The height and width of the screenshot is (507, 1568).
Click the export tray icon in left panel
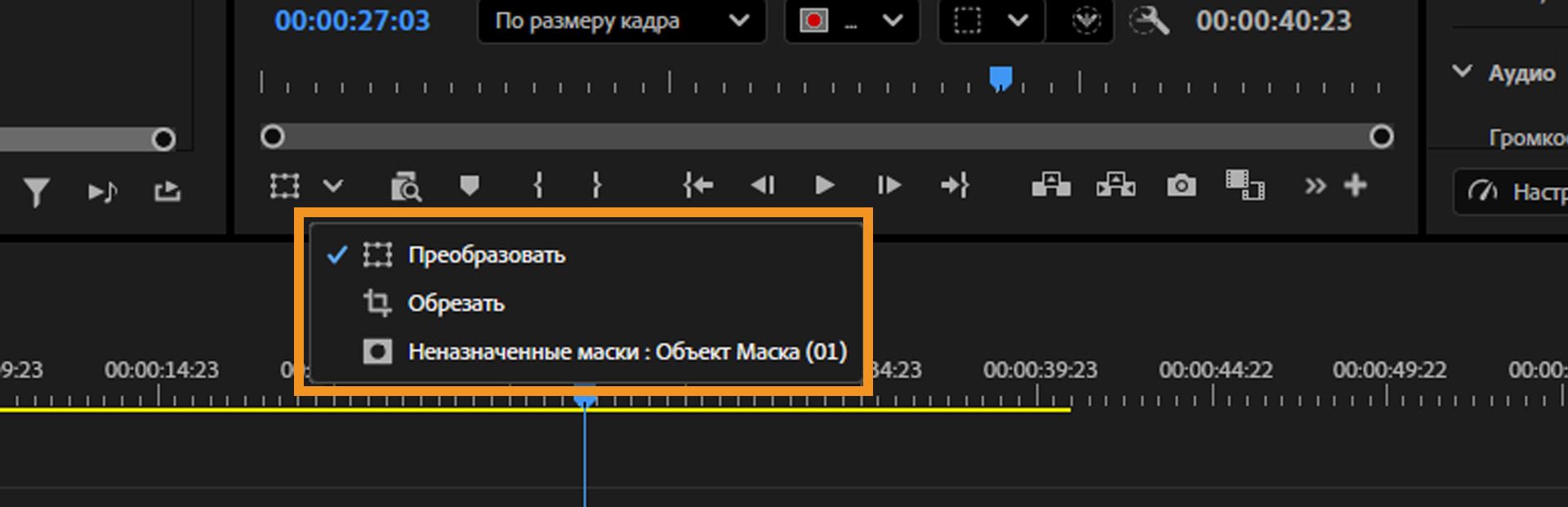(167, 192)
